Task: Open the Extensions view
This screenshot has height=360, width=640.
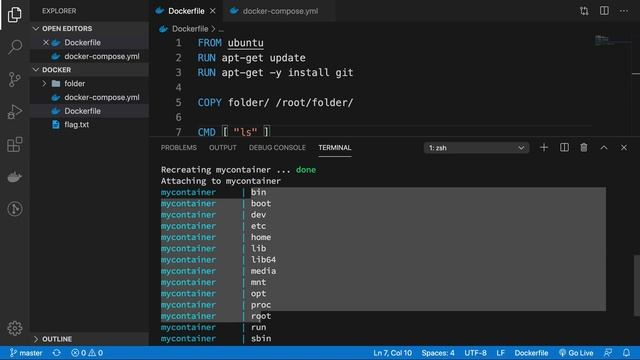Action: (x=15, y=144)
